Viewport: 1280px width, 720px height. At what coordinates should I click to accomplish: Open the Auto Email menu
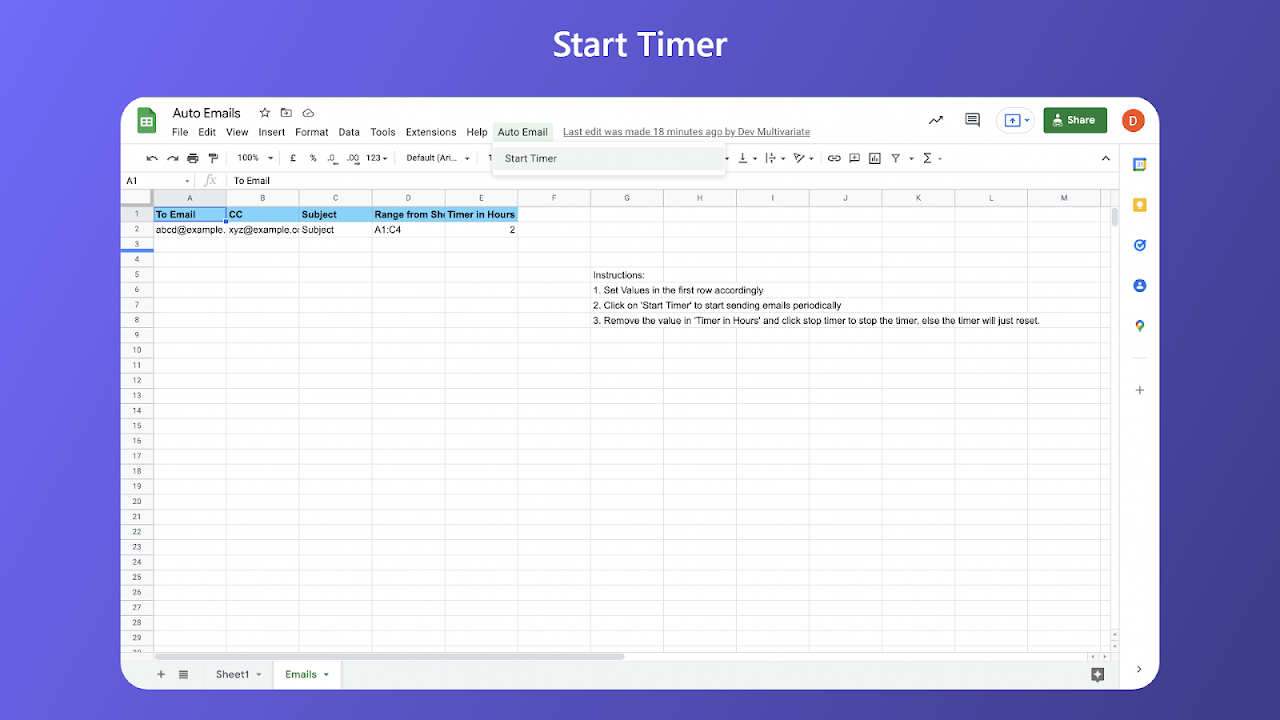(522, 131)
